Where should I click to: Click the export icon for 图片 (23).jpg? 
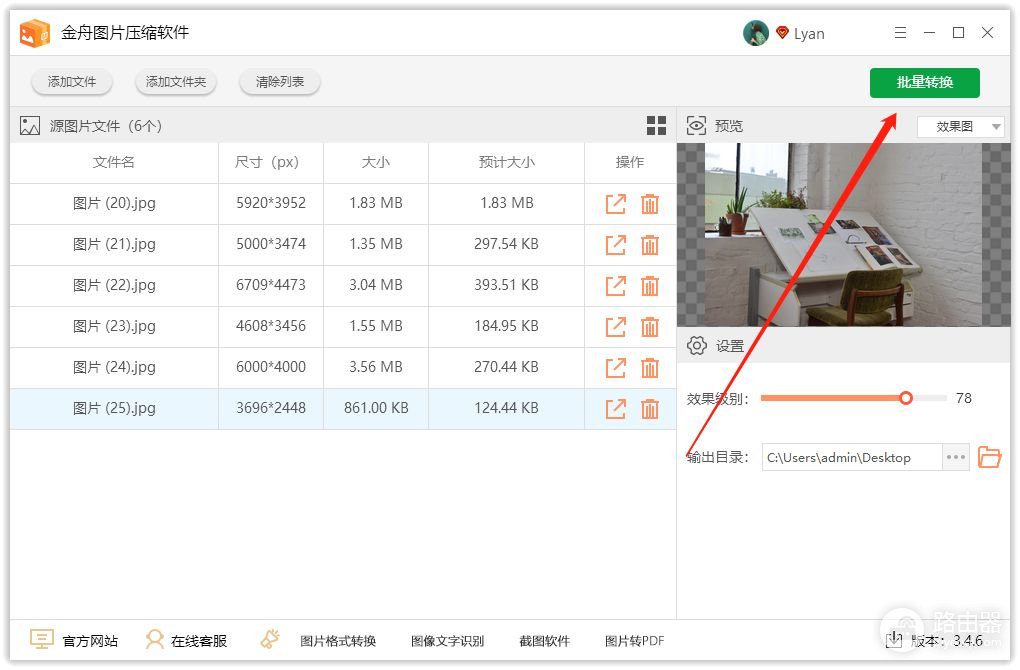tap(616, 327)
